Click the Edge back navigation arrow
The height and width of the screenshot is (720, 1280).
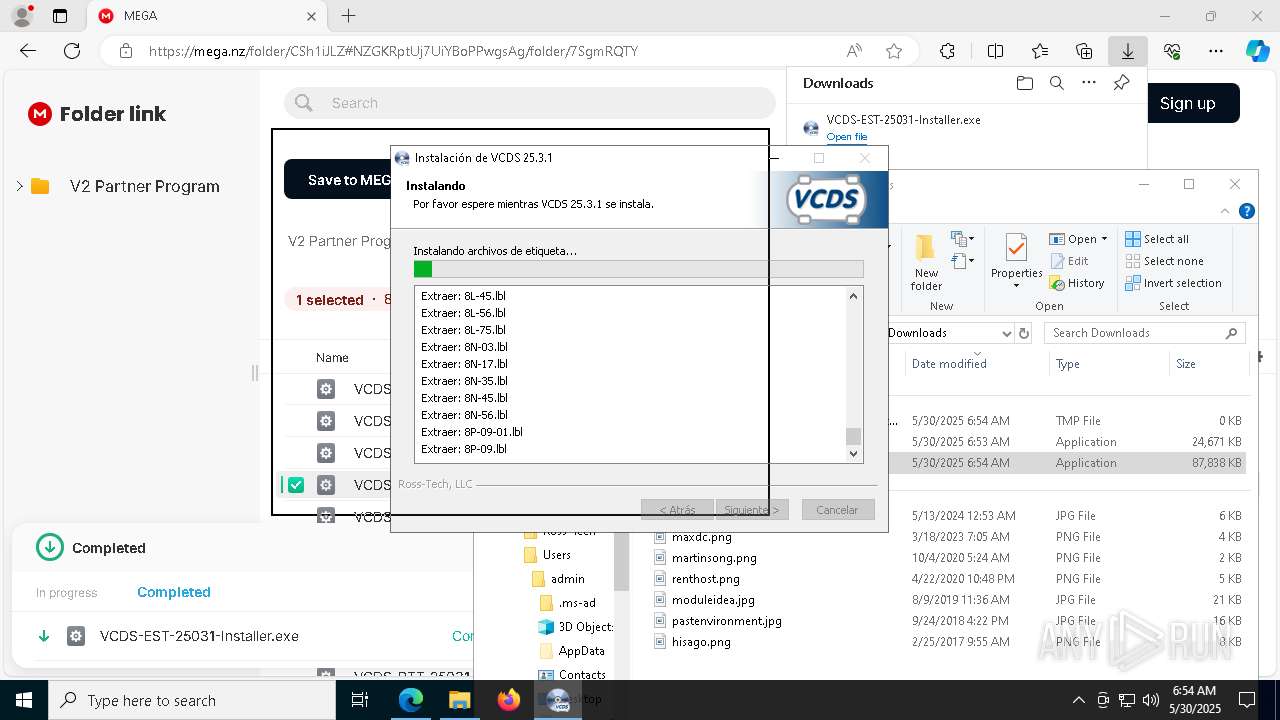[28, 51]
